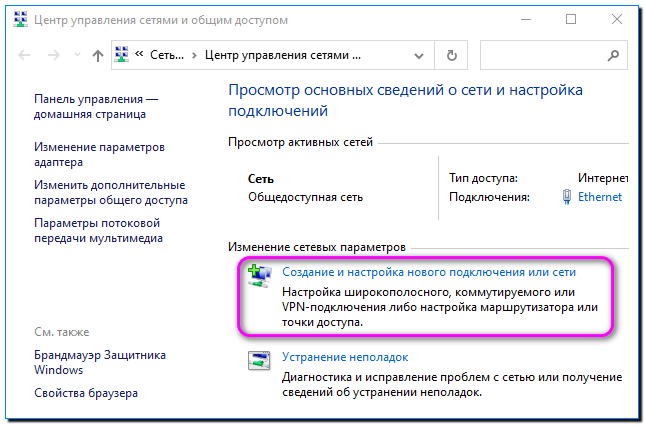
Task: Click the network icon in address bar
Action: click(121, 54)
